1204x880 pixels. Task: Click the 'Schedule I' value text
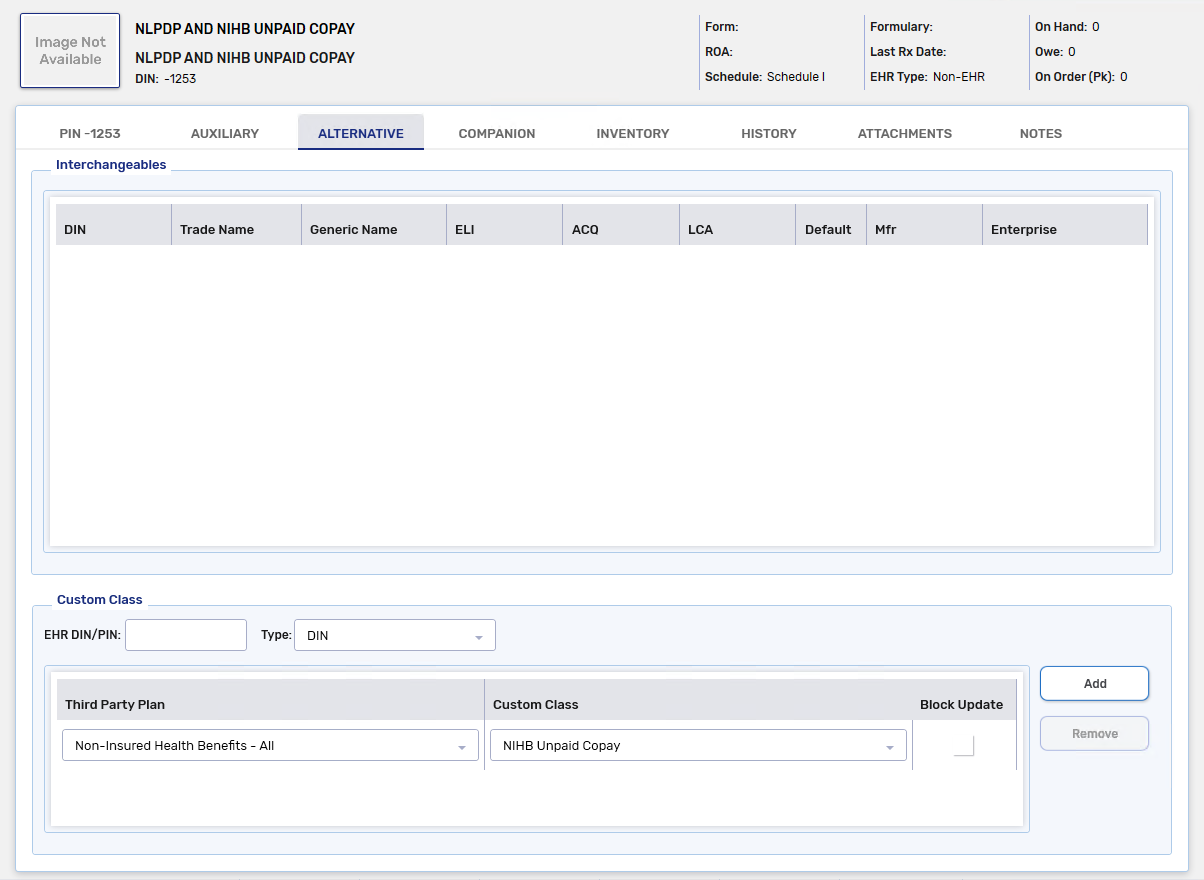796,76
